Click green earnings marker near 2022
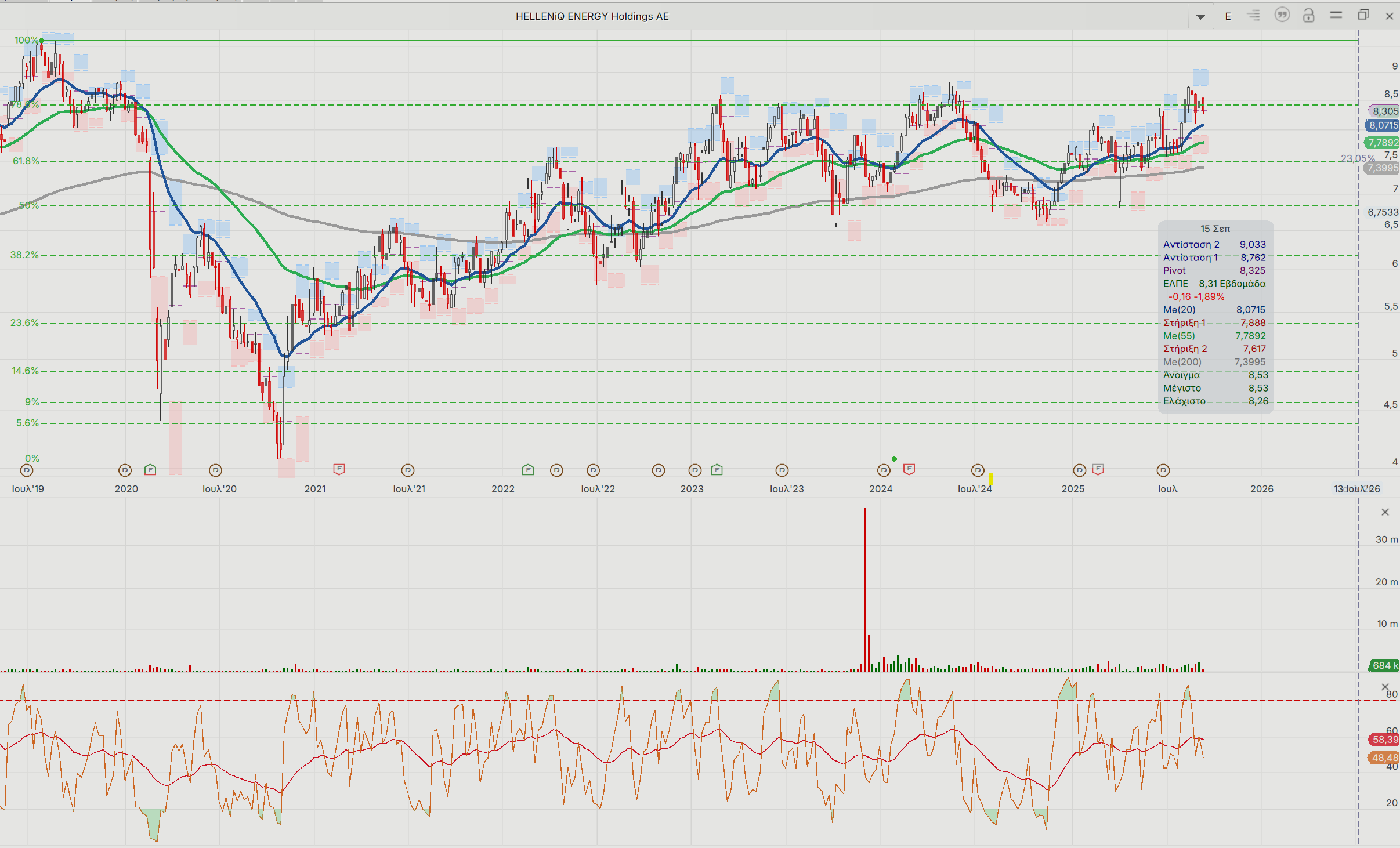The width and height of the screenshot is (1400, 848). [527, 470]
